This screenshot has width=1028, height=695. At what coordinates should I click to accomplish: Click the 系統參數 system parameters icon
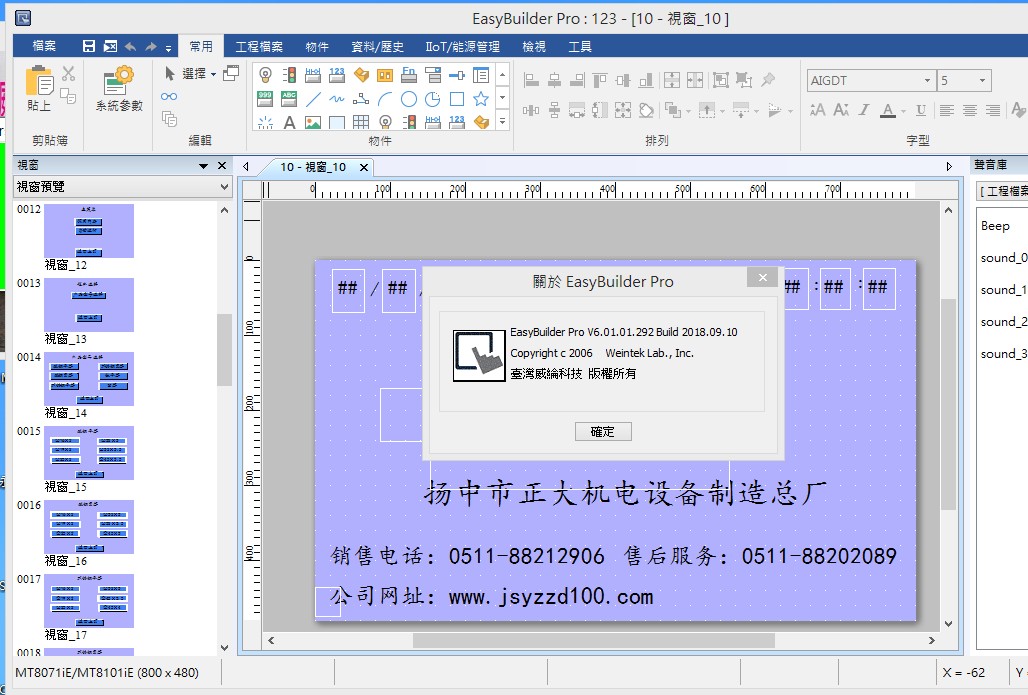point(119,88)
